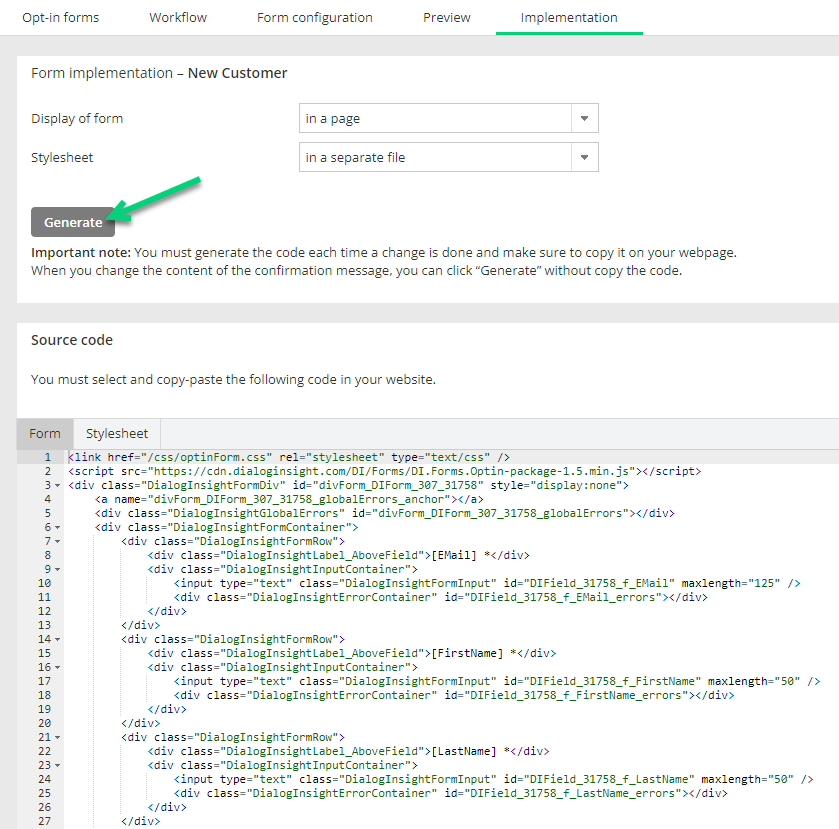This screenshot has width=839, height=829.
Task: Select the Implementation tab
Action: pos(569,18)
